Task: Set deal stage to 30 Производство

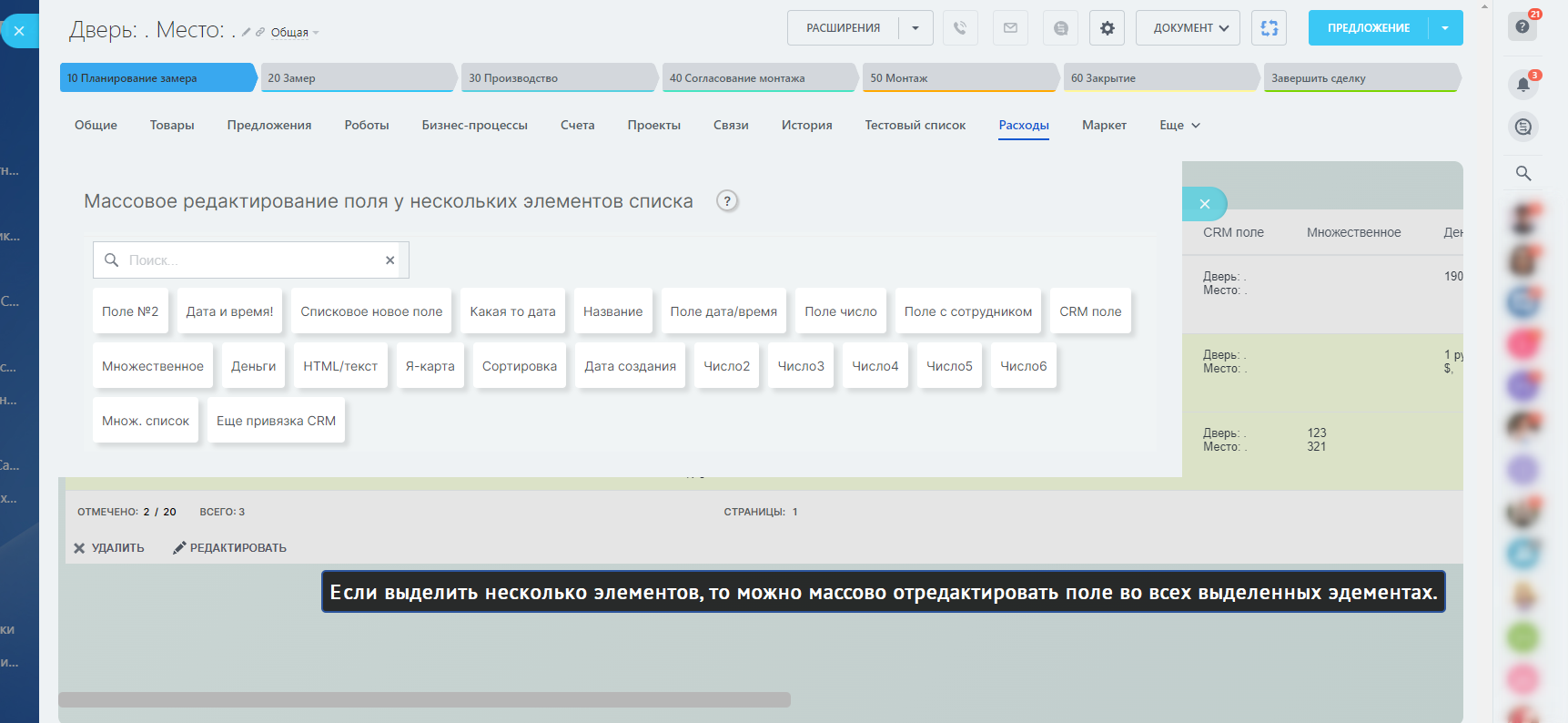Action: (x=557, y=78)
